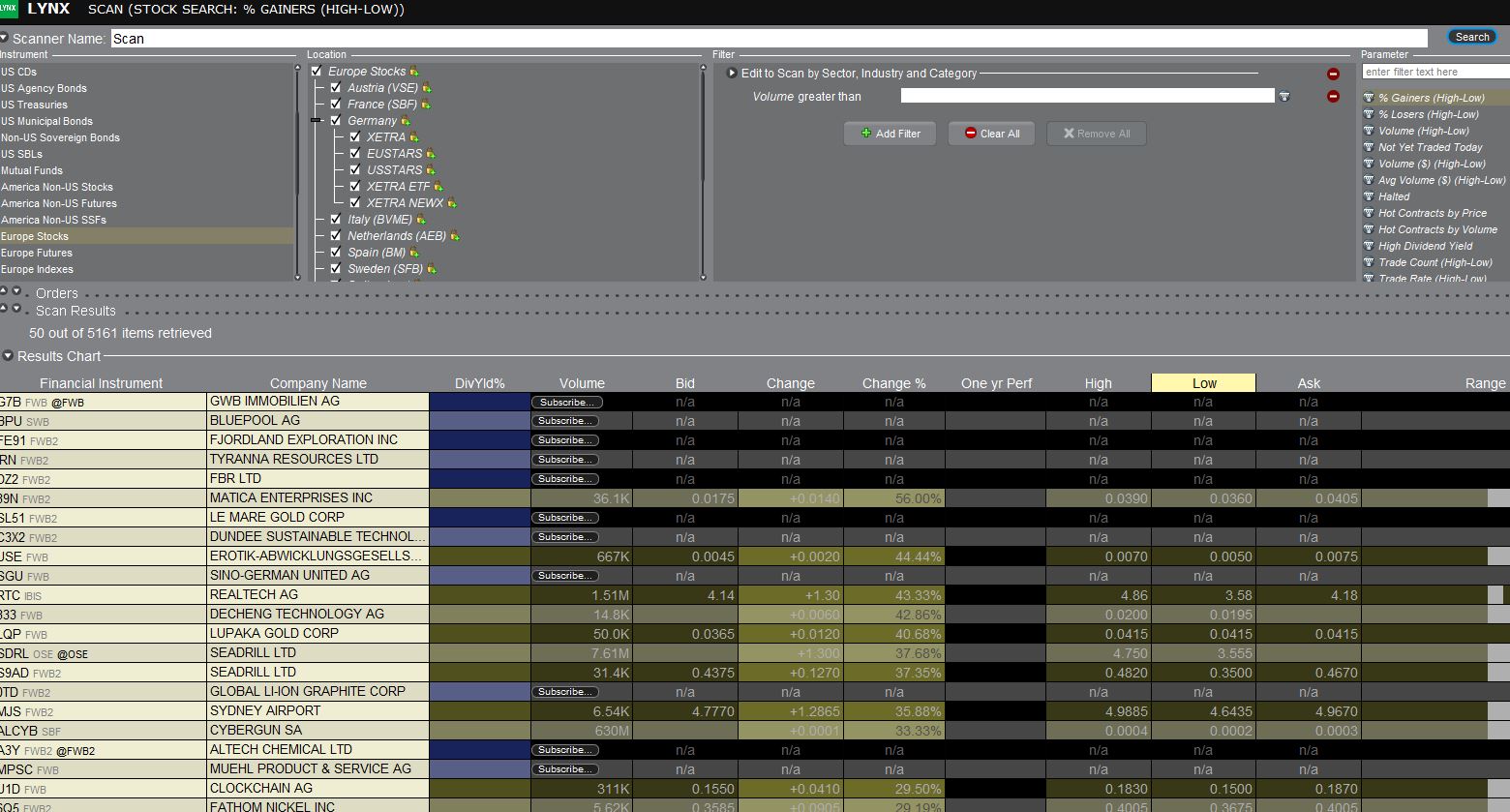This screenshot has width=1510, height=812.
Task: Click the lock icon beside Spain (BM)
Action: (415, 252)
